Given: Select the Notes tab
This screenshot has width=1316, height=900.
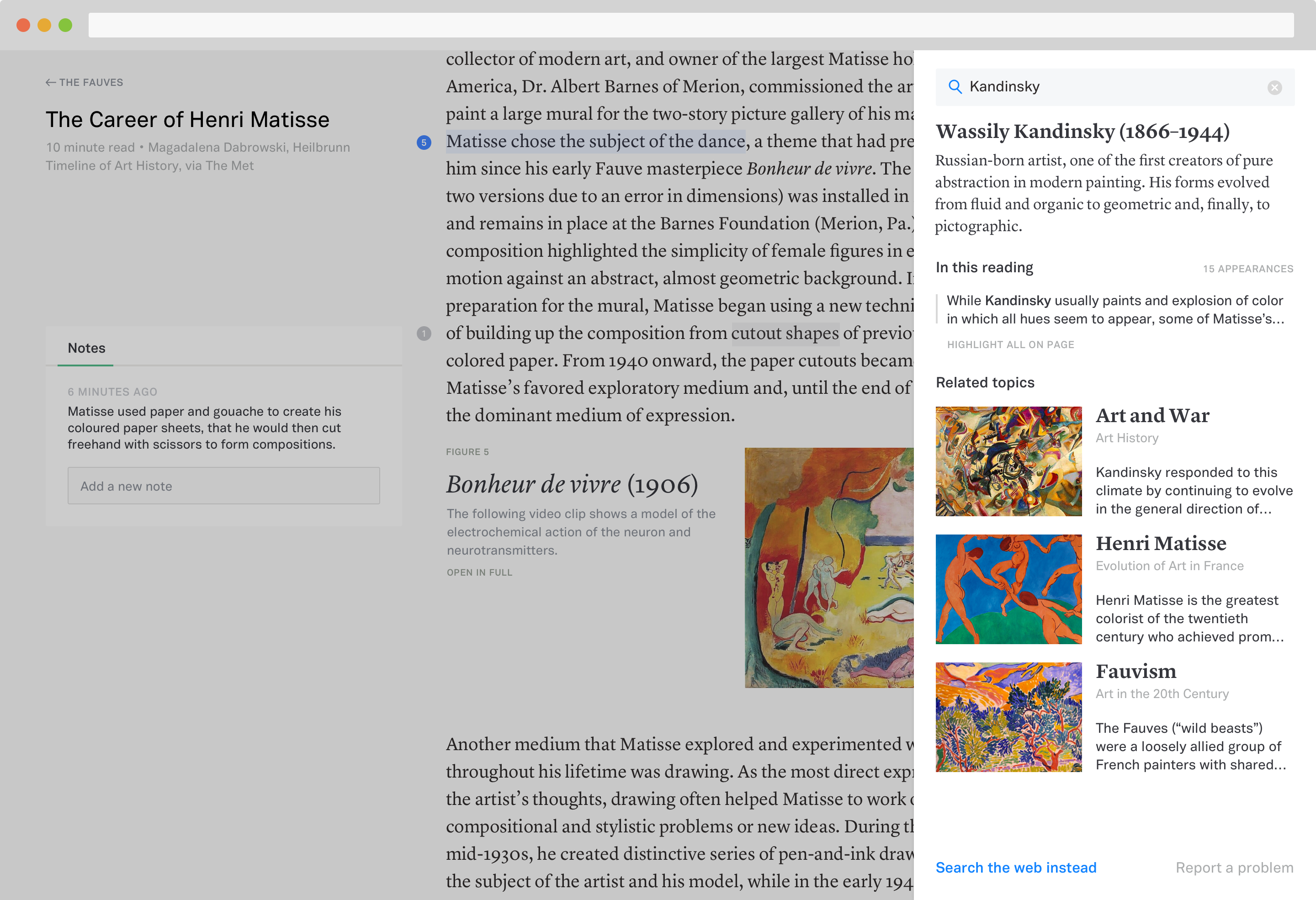Looking at the screenshot, I should (86, 348).
